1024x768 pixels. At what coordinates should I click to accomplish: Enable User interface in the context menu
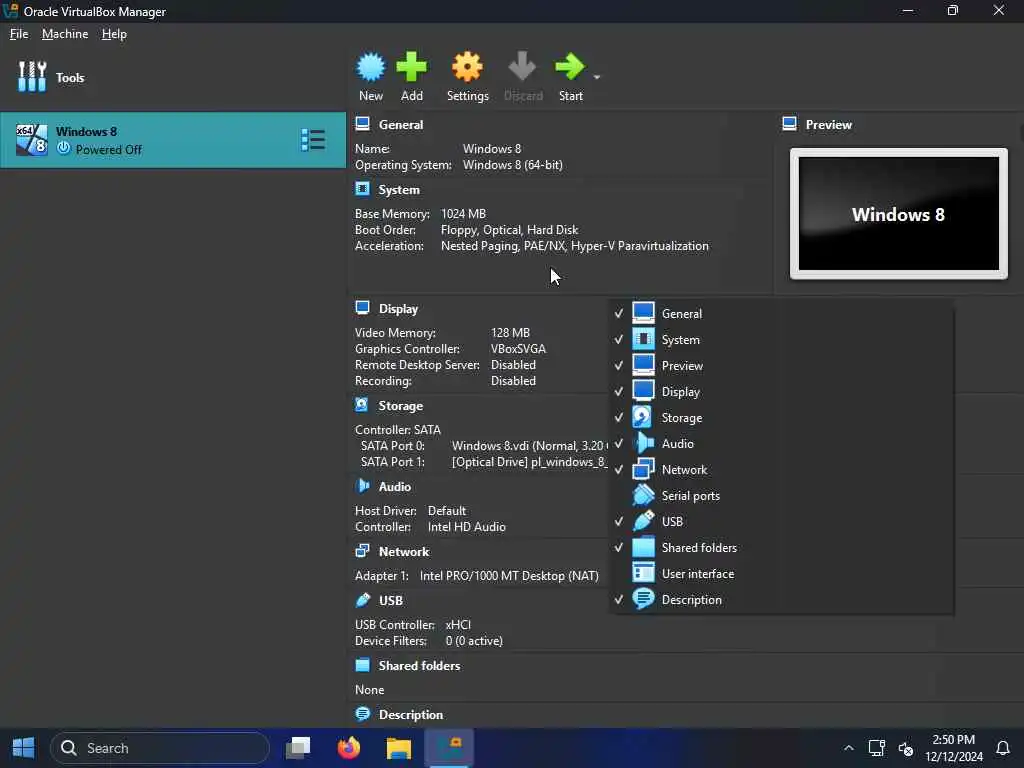point(781,574)
